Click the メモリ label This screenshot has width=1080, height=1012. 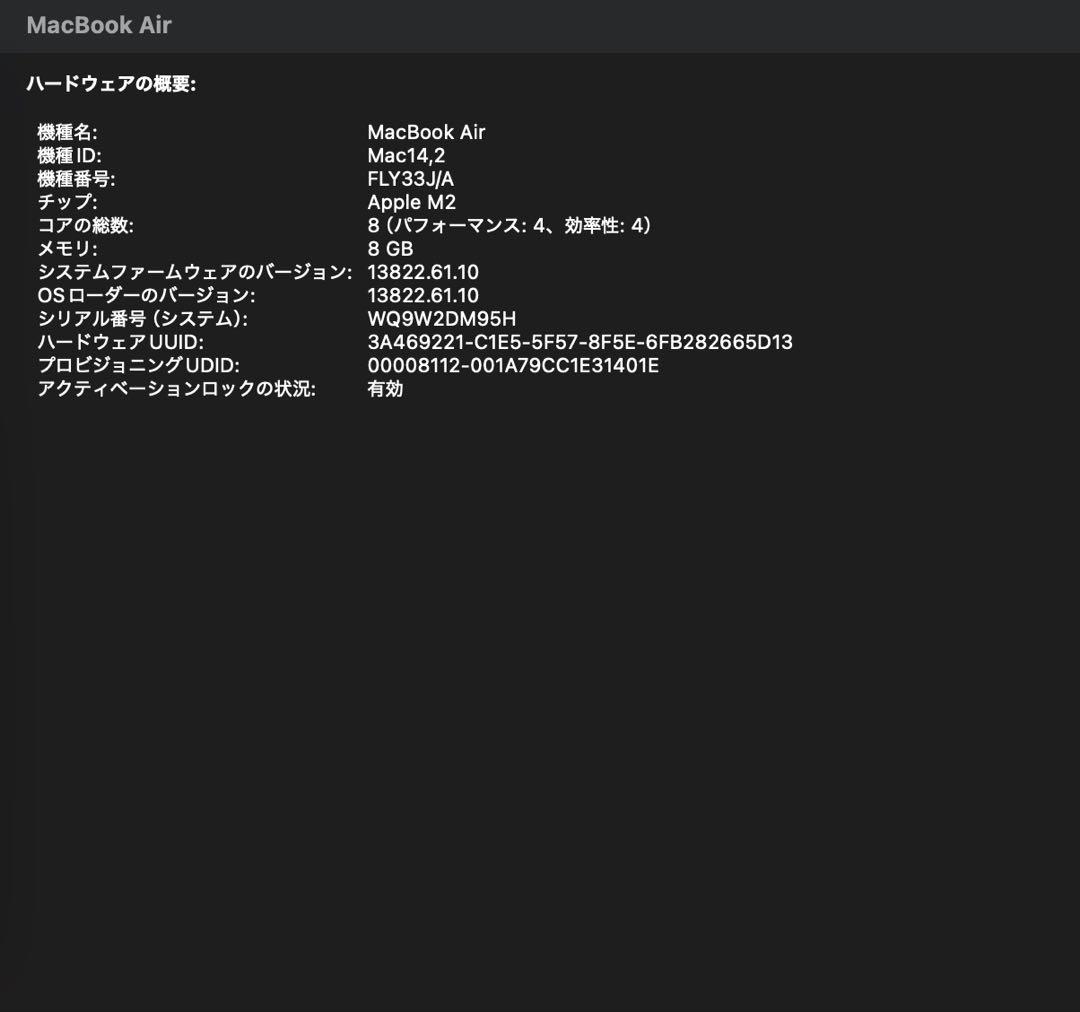pyautogui.click(x=58, y=248)
